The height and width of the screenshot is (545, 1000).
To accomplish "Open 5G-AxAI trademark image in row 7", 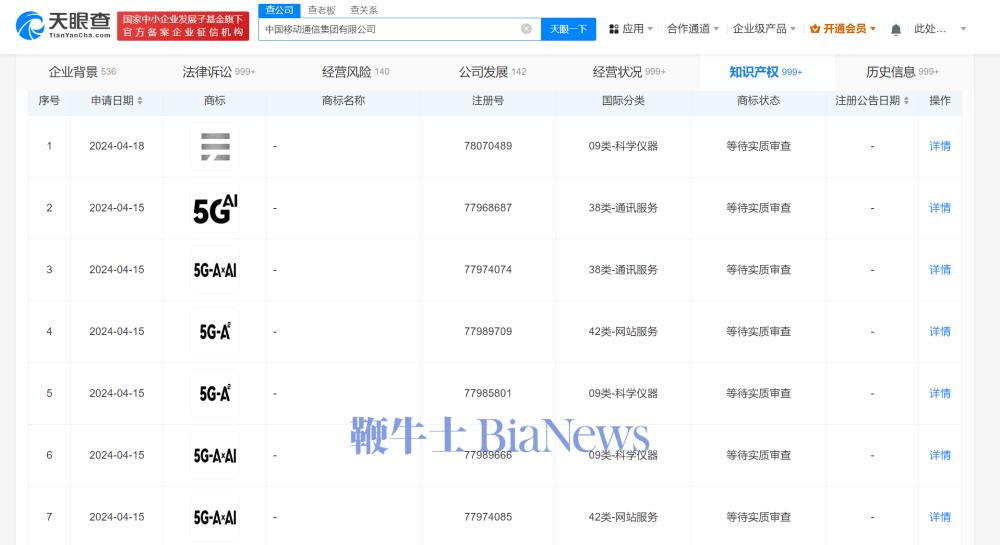I will tap(215, 518).
